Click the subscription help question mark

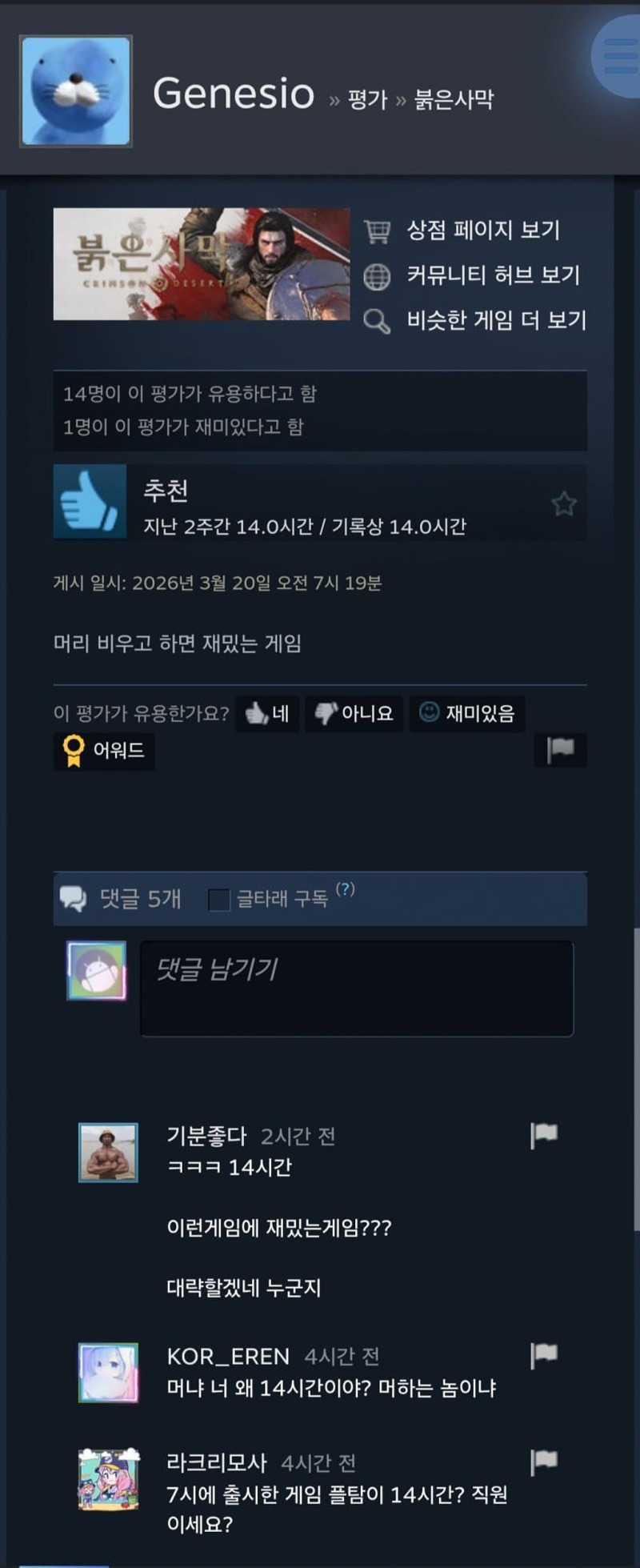pos(345,889)
